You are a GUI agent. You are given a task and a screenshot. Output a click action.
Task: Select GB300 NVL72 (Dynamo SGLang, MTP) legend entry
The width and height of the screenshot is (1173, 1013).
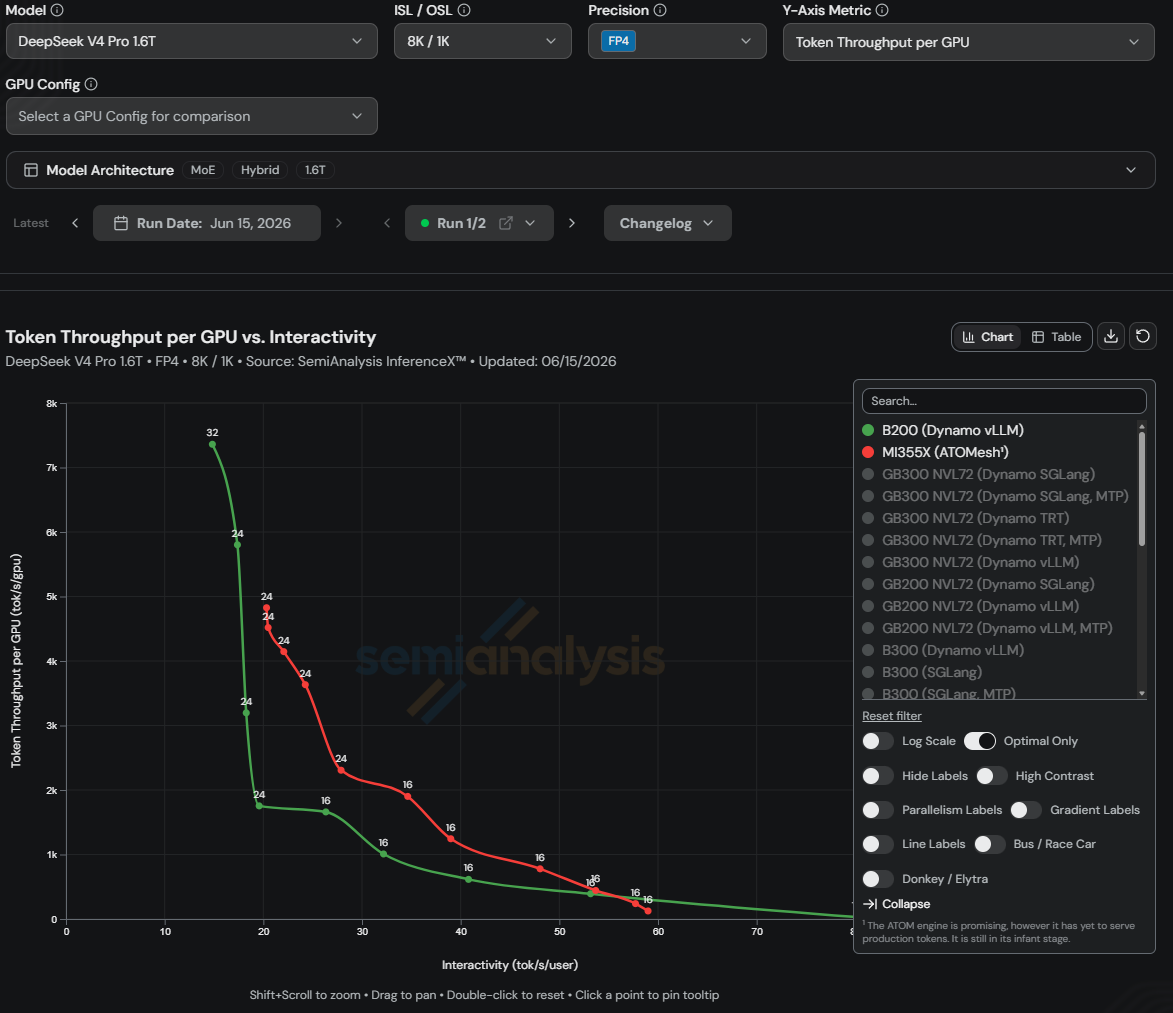click(1005, 497)
